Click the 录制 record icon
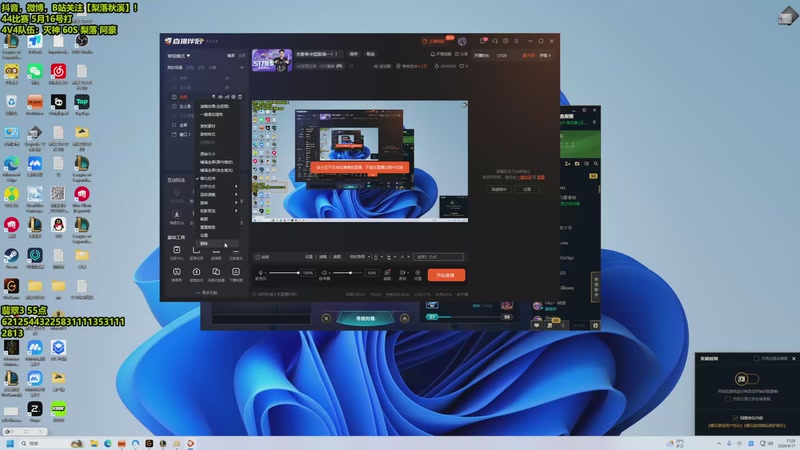Viewport: 800px width, 450px height. coord(402,273)
